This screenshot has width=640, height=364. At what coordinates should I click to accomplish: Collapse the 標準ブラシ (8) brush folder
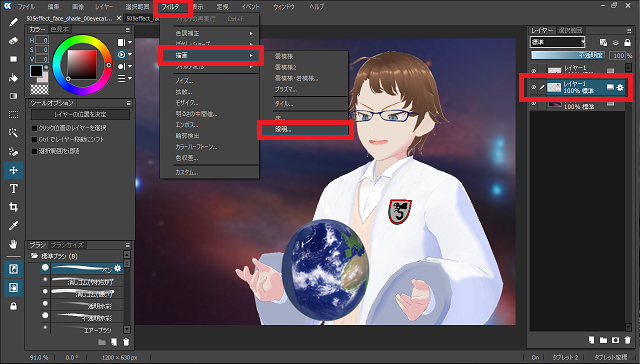[34, 256]
